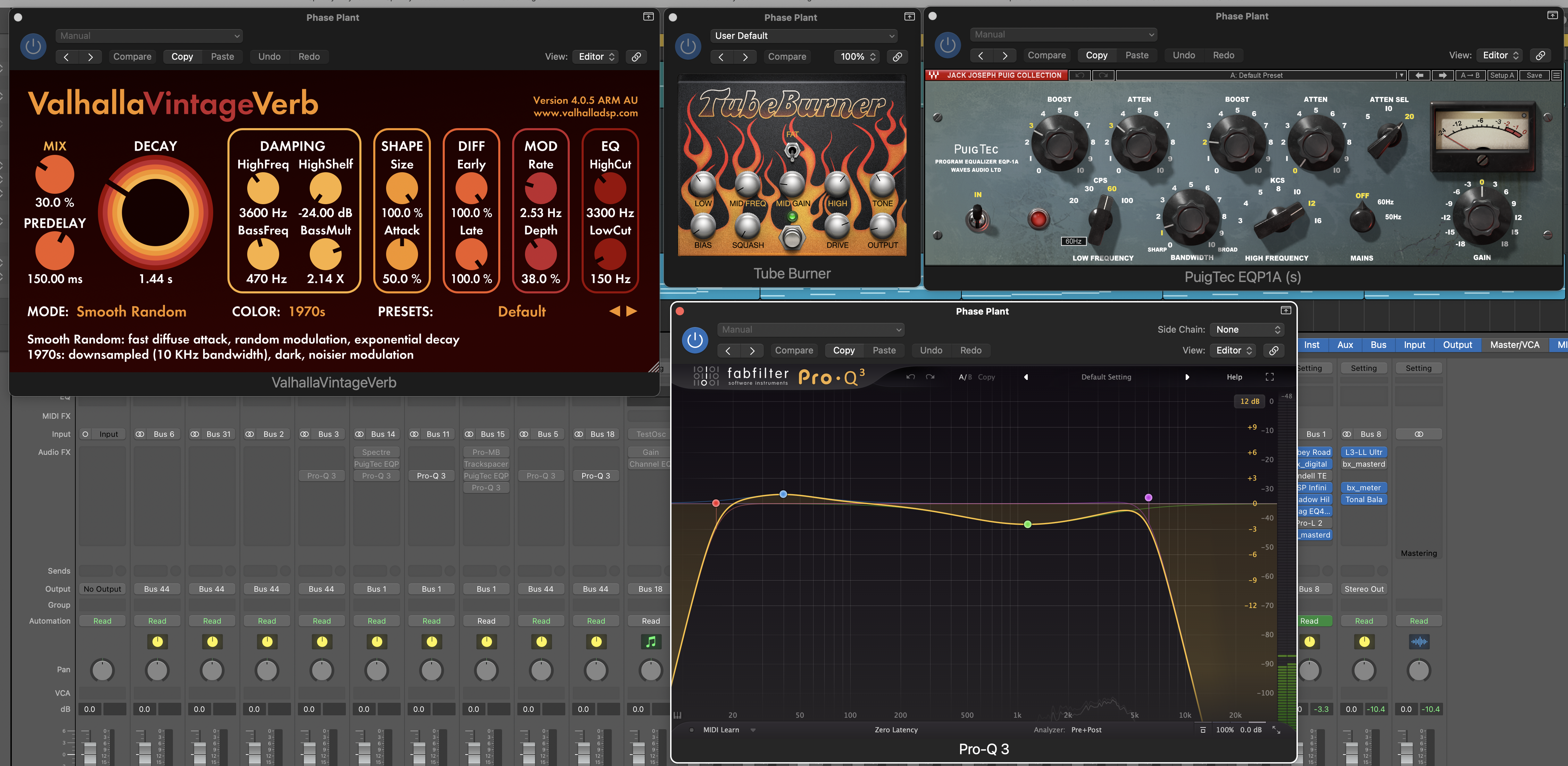
Task: Open Manual preset dropdown in Pro-Q 3 window
Action: pyautogui.click(x=811, y=330)
